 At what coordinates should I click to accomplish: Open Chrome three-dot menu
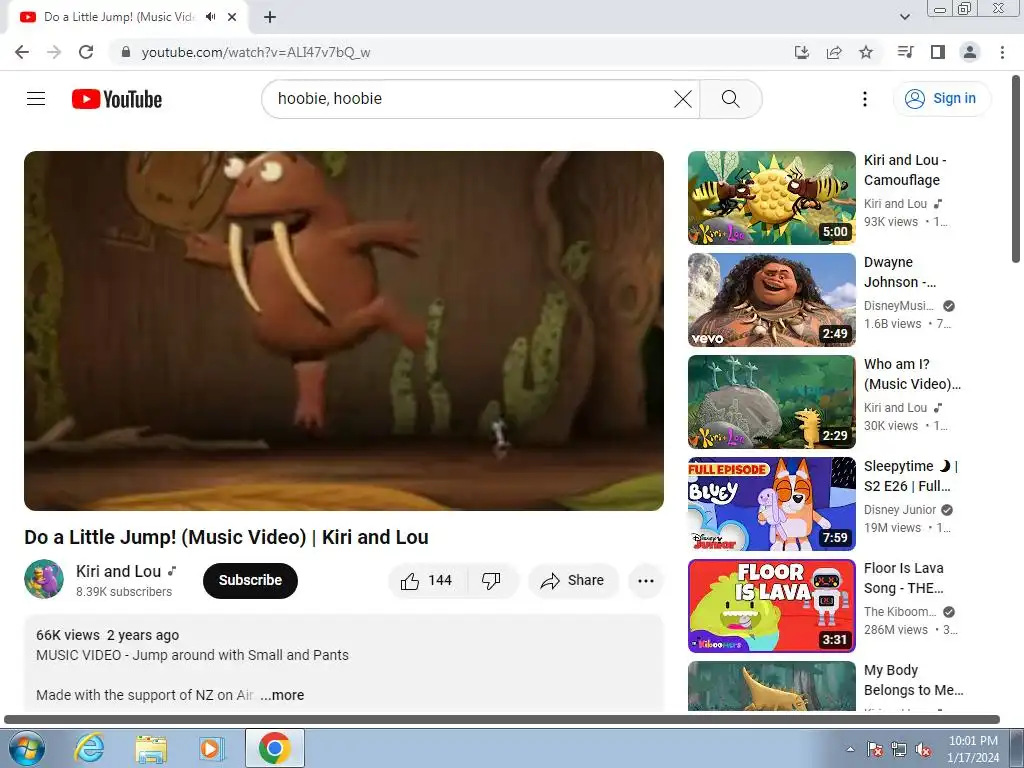(x=1002, y=52)
